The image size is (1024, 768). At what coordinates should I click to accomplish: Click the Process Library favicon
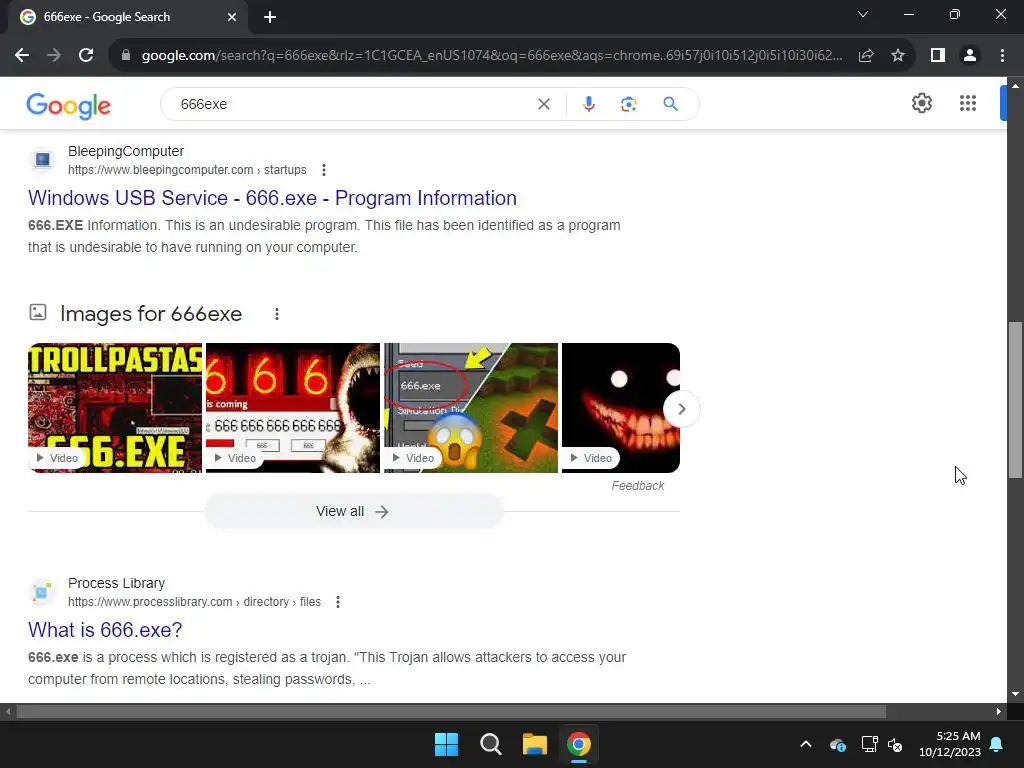[x=42, y=591]
